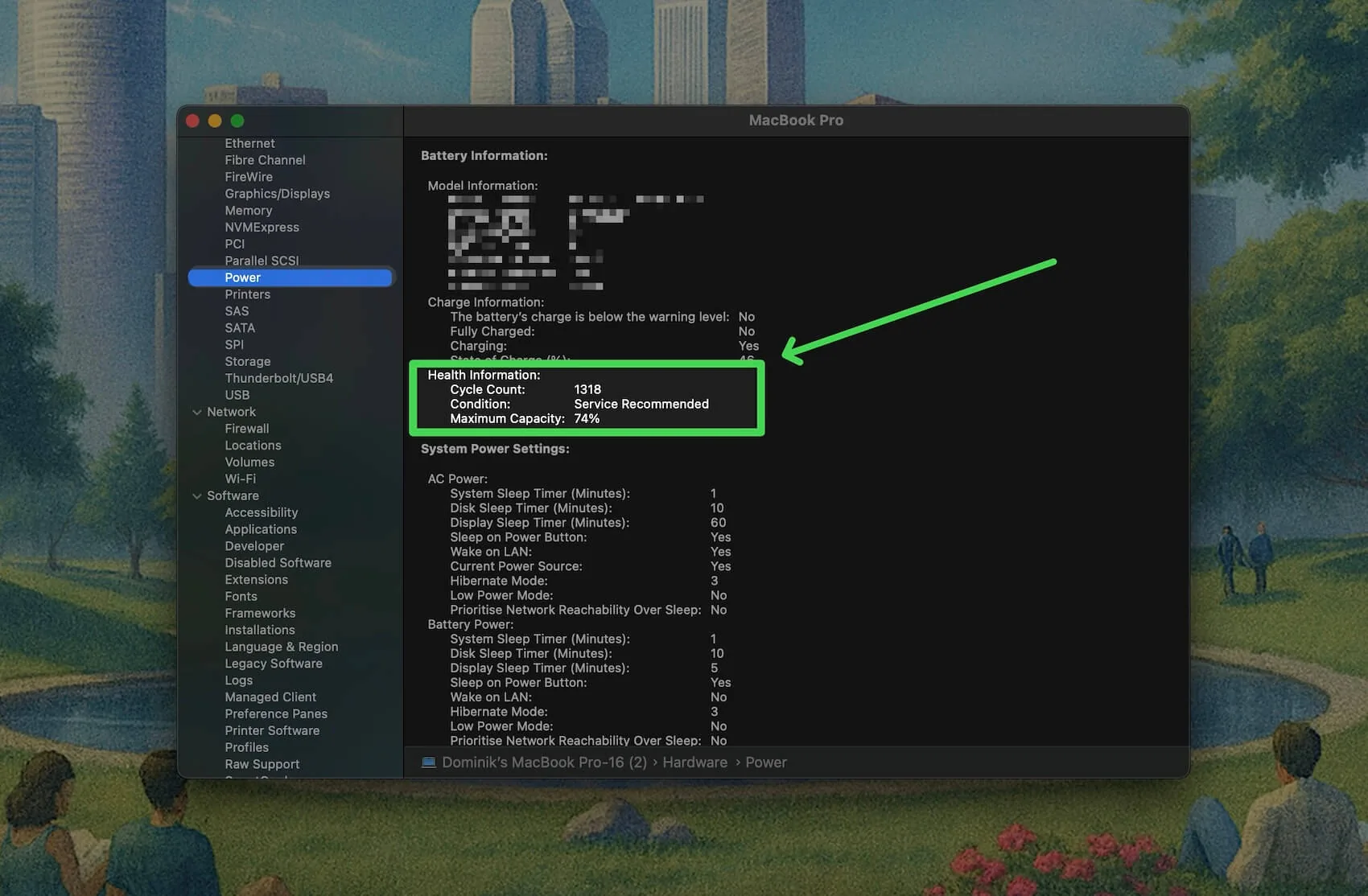Click the Battery Information heading
Screen dimensions: 1368x896
(x=484, y=156)
